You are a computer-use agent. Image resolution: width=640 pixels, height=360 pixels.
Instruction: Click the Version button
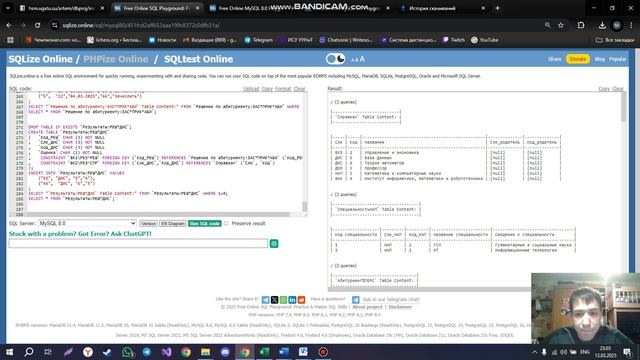(x=148, y=223)
